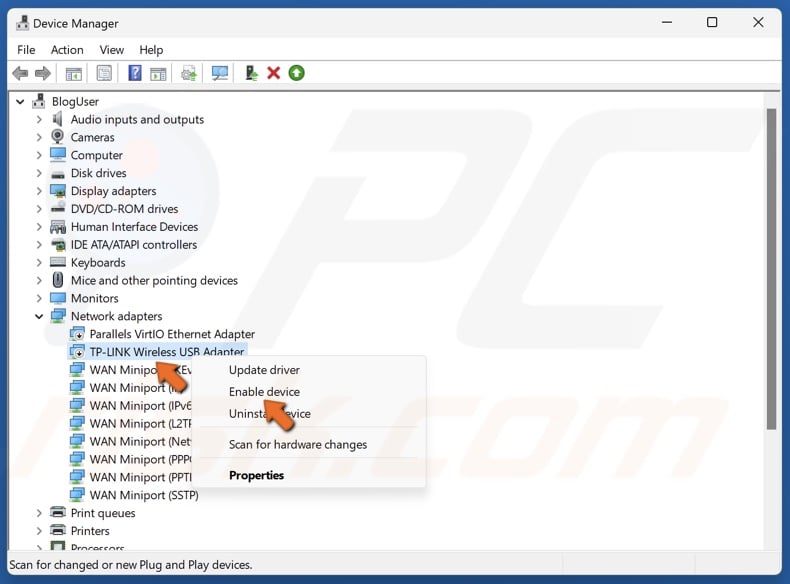Expand the Disk drives chevron
790x584 pixels.
coord(39,173)
